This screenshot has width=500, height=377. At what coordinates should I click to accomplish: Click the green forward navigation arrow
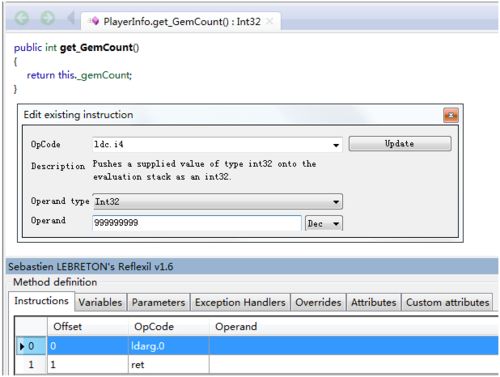click(47, 18)
